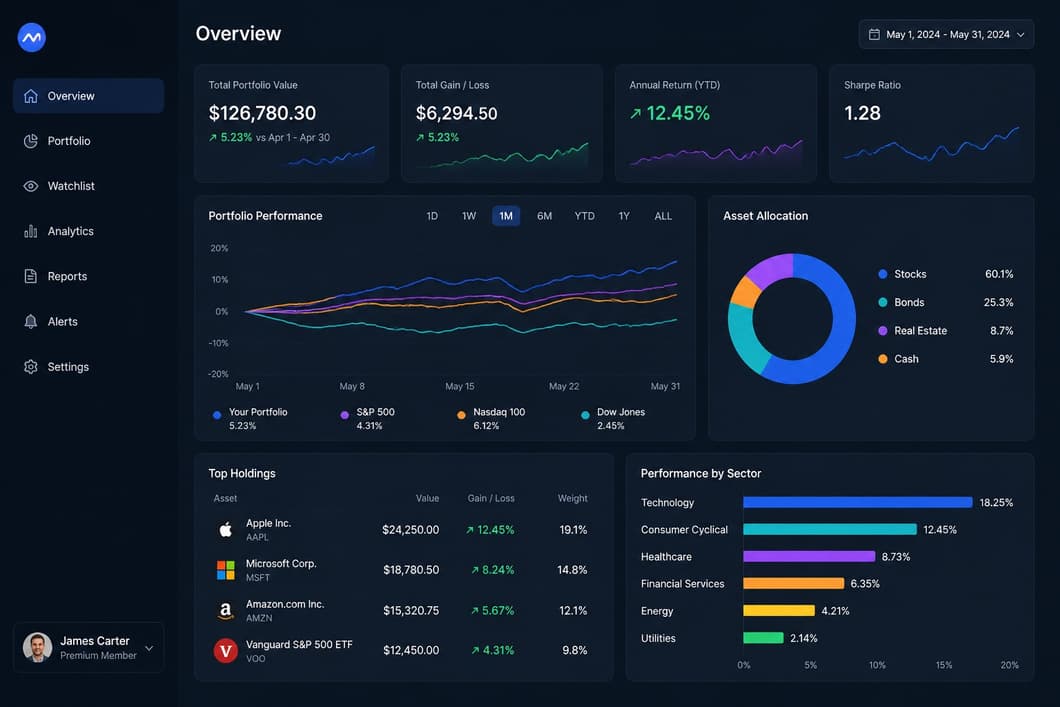Toggle the Dow Jones legend series
1060x707 pixels.
(614, 418)
